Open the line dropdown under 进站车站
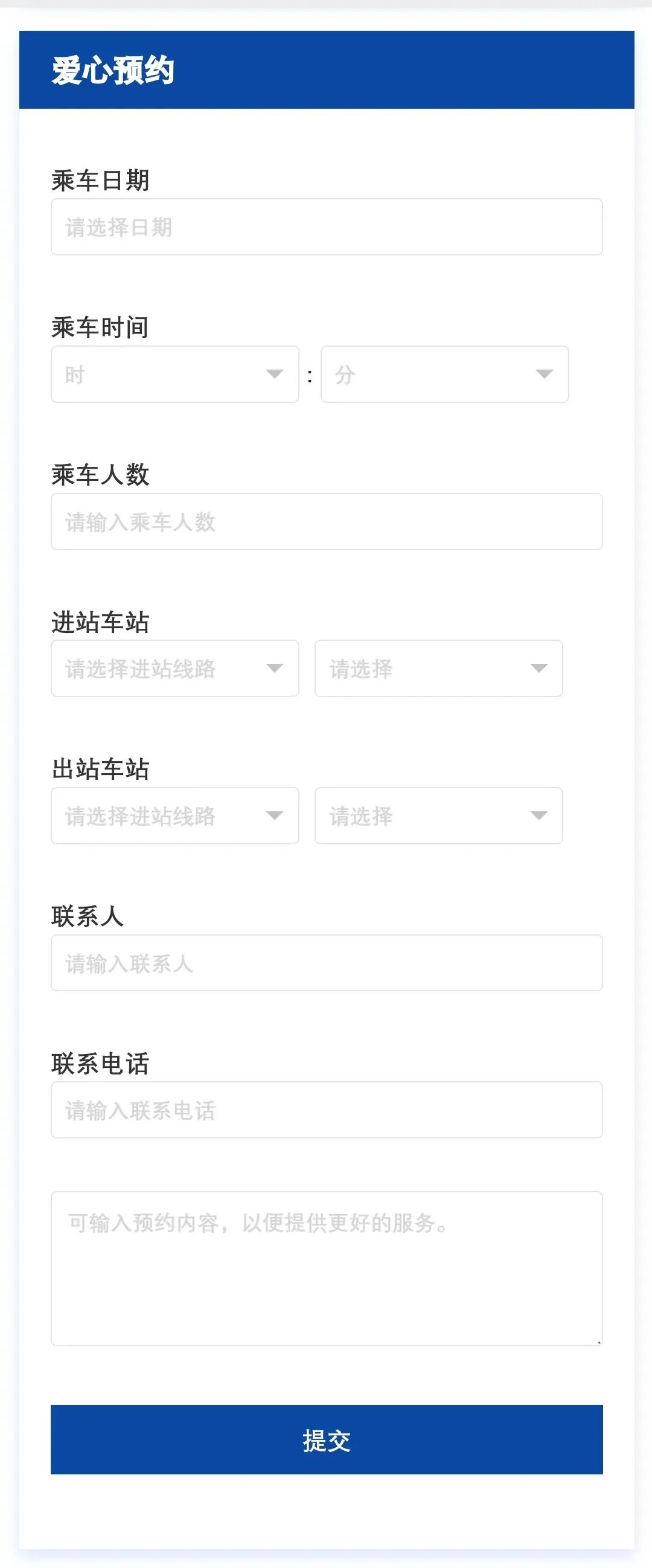This screenshot has height=1568, width=652. pos(174,669)
